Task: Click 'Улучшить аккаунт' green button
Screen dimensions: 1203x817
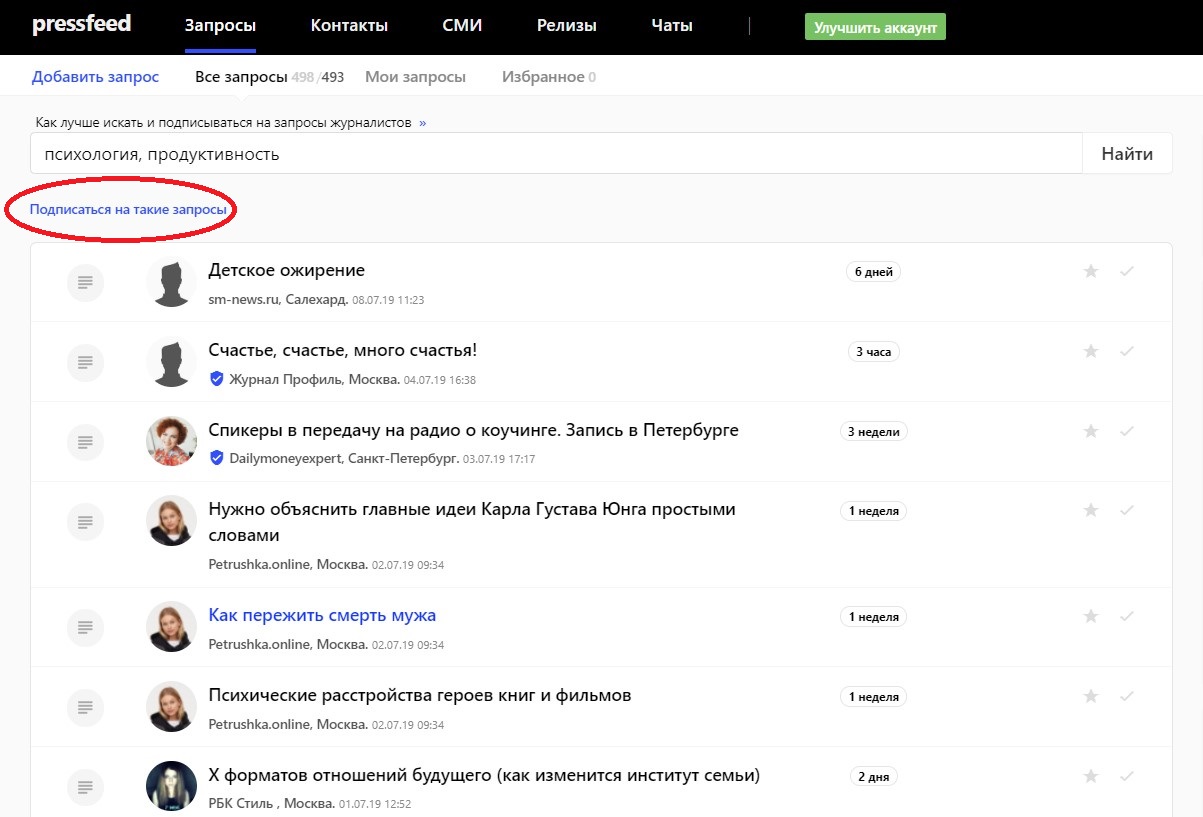Action: tap(874, 28)
